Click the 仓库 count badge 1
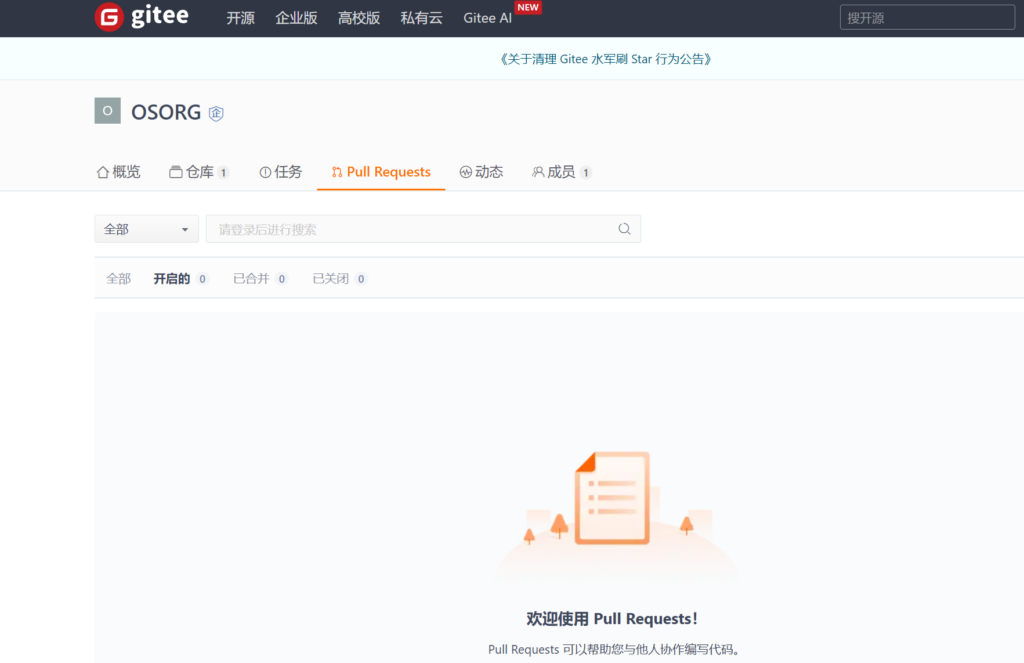Viewport: 1024px width, 663px height. point(223,172)
